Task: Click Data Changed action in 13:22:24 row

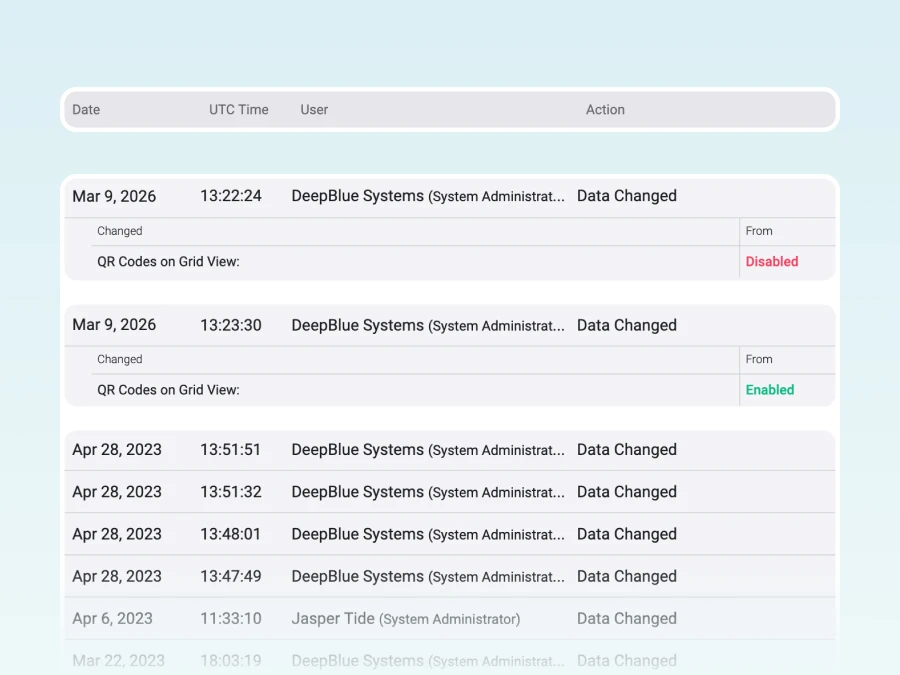Action: tap(627, 196)
